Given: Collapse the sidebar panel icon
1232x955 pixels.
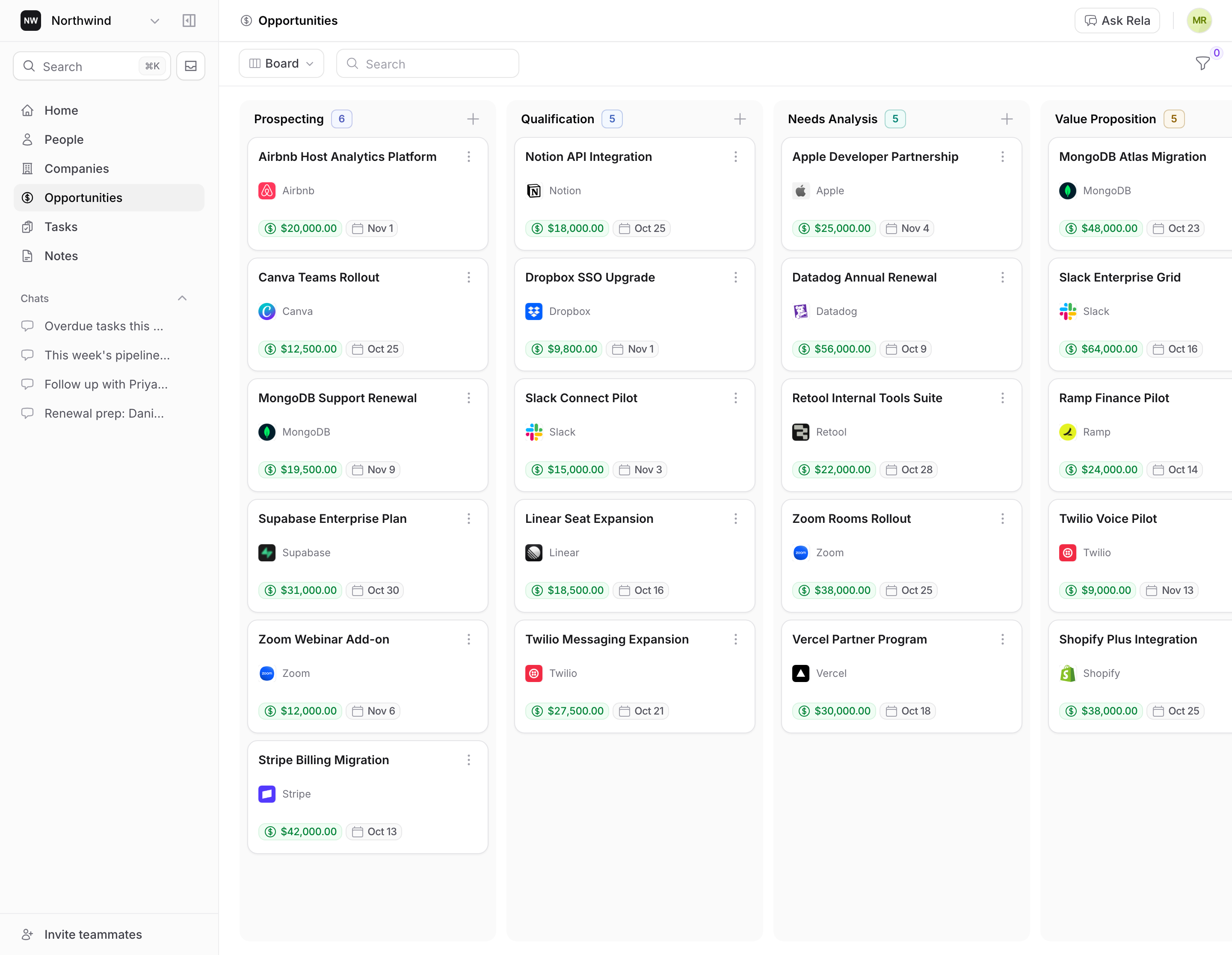Looking at the screenshot, I should [189, 20].
